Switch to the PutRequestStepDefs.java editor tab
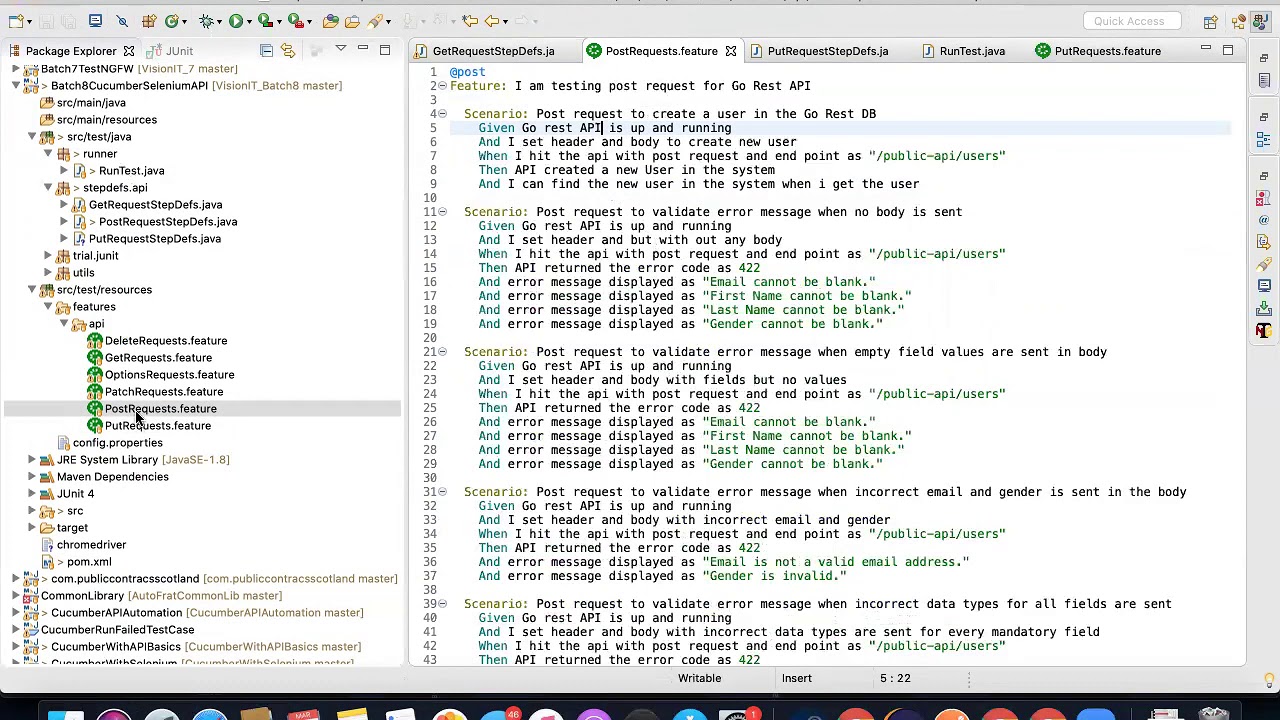The width and height of the screenshot is (1280, 720). click(x=828, y=51)
